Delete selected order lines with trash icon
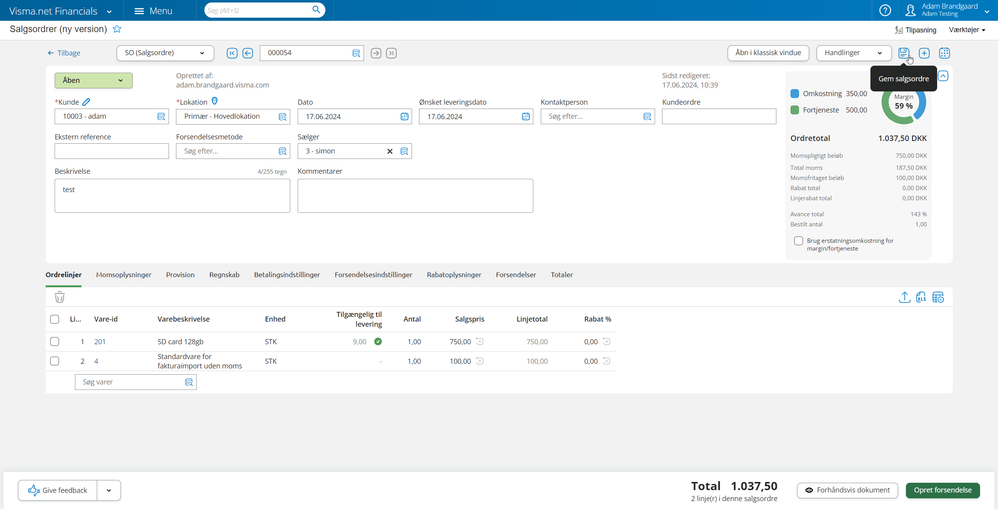Viewport: 998px width, 509px height. click(59, 297)
